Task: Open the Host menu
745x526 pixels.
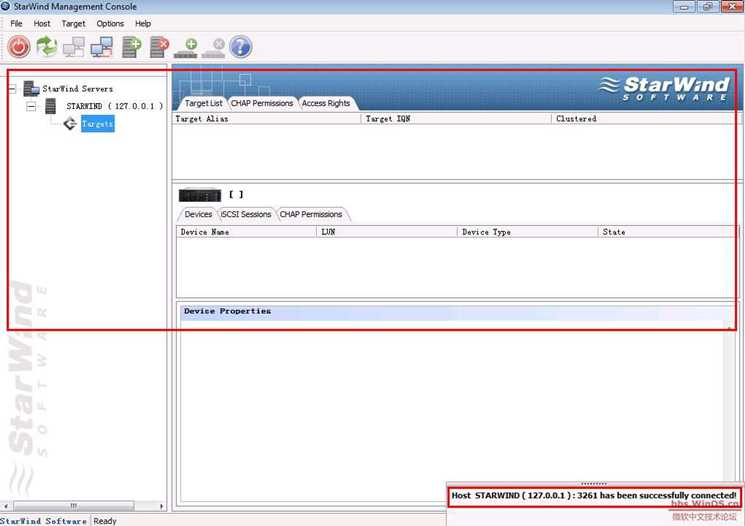Action: 42,23
